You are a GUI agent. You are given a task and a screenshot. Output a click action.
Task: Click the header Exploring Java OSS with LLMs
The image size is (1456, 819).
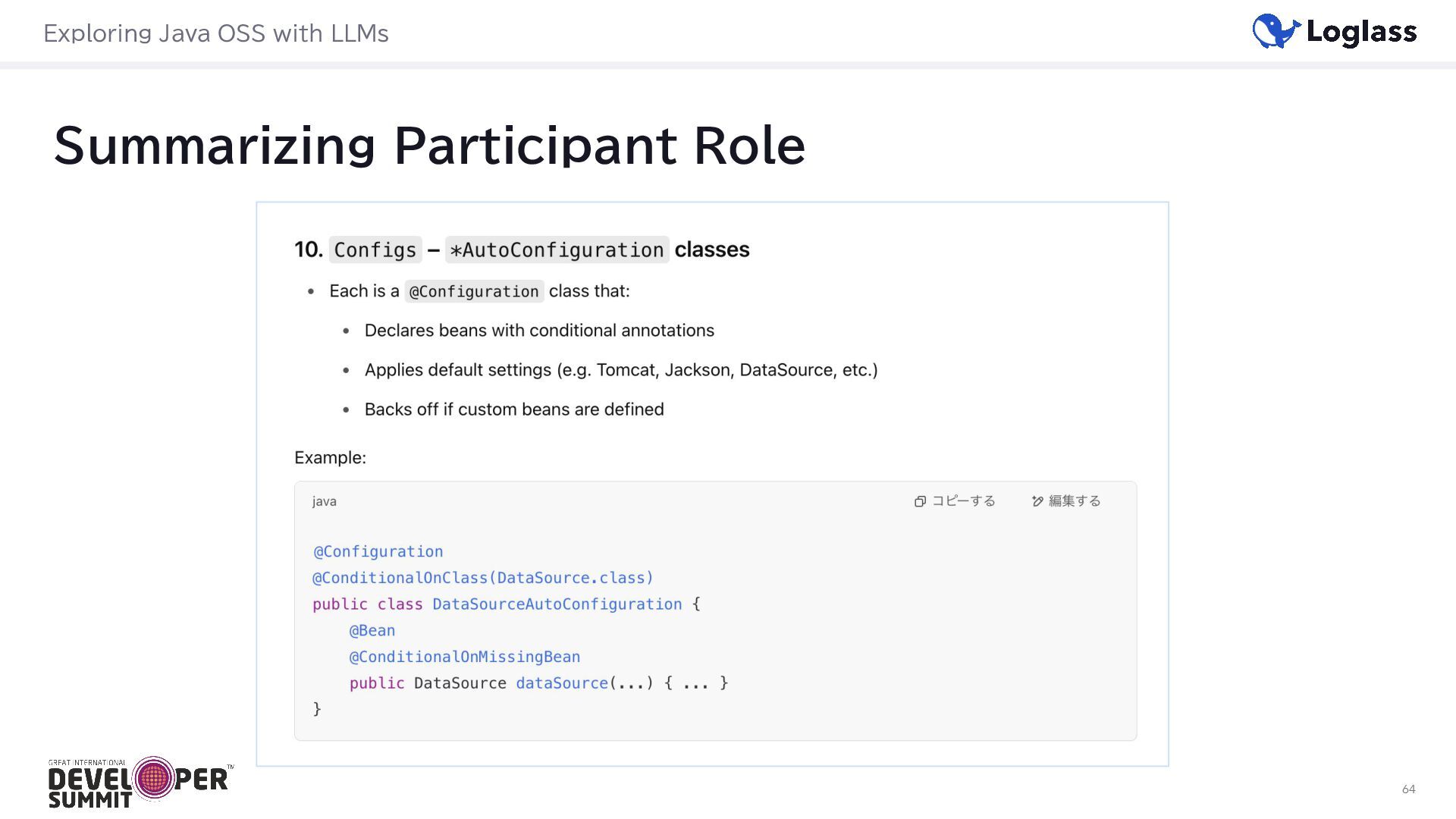(x=216, y=33)
